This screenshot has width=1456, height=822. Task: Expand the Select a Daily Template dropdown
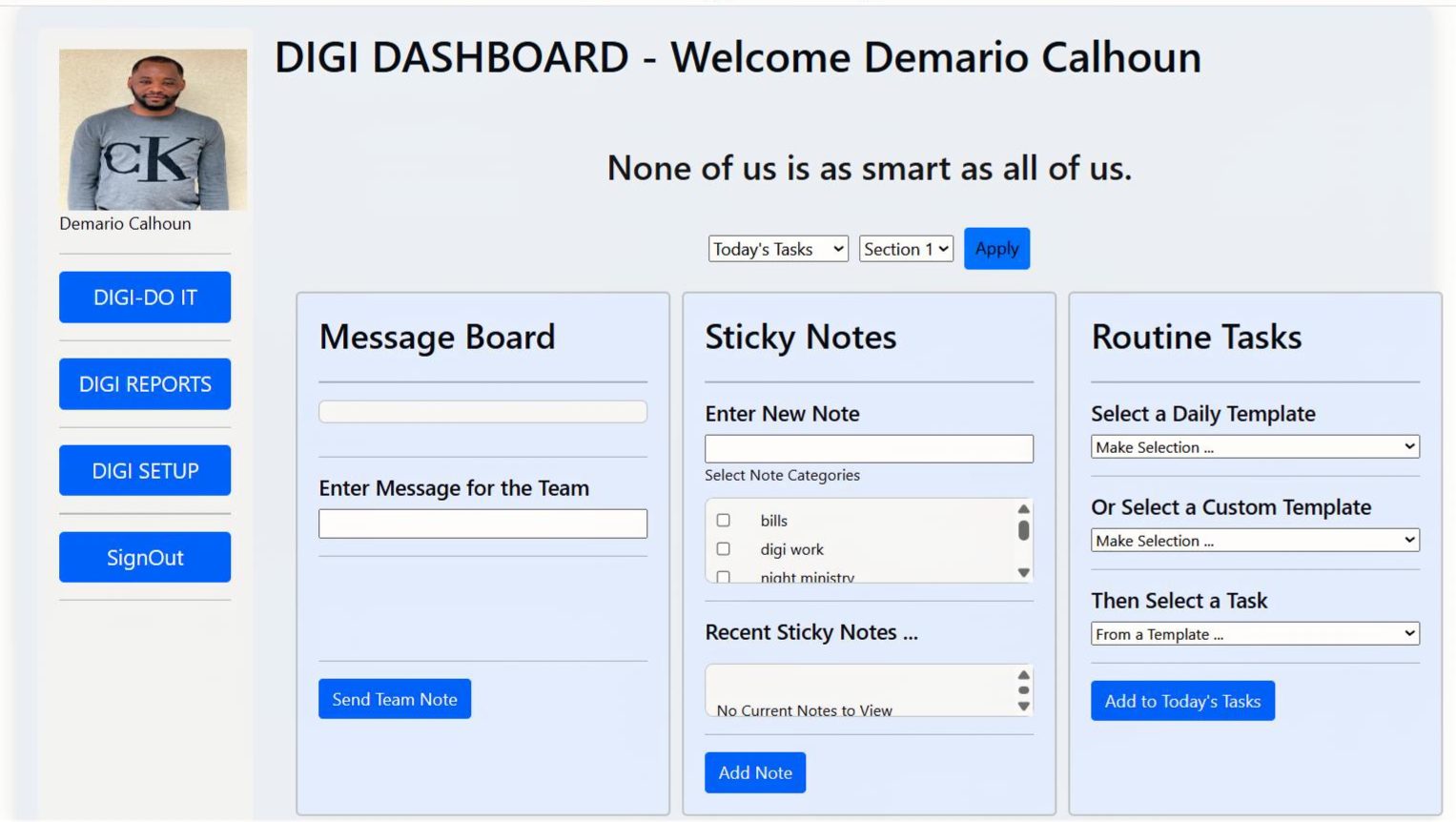[x=1255, y=447]
